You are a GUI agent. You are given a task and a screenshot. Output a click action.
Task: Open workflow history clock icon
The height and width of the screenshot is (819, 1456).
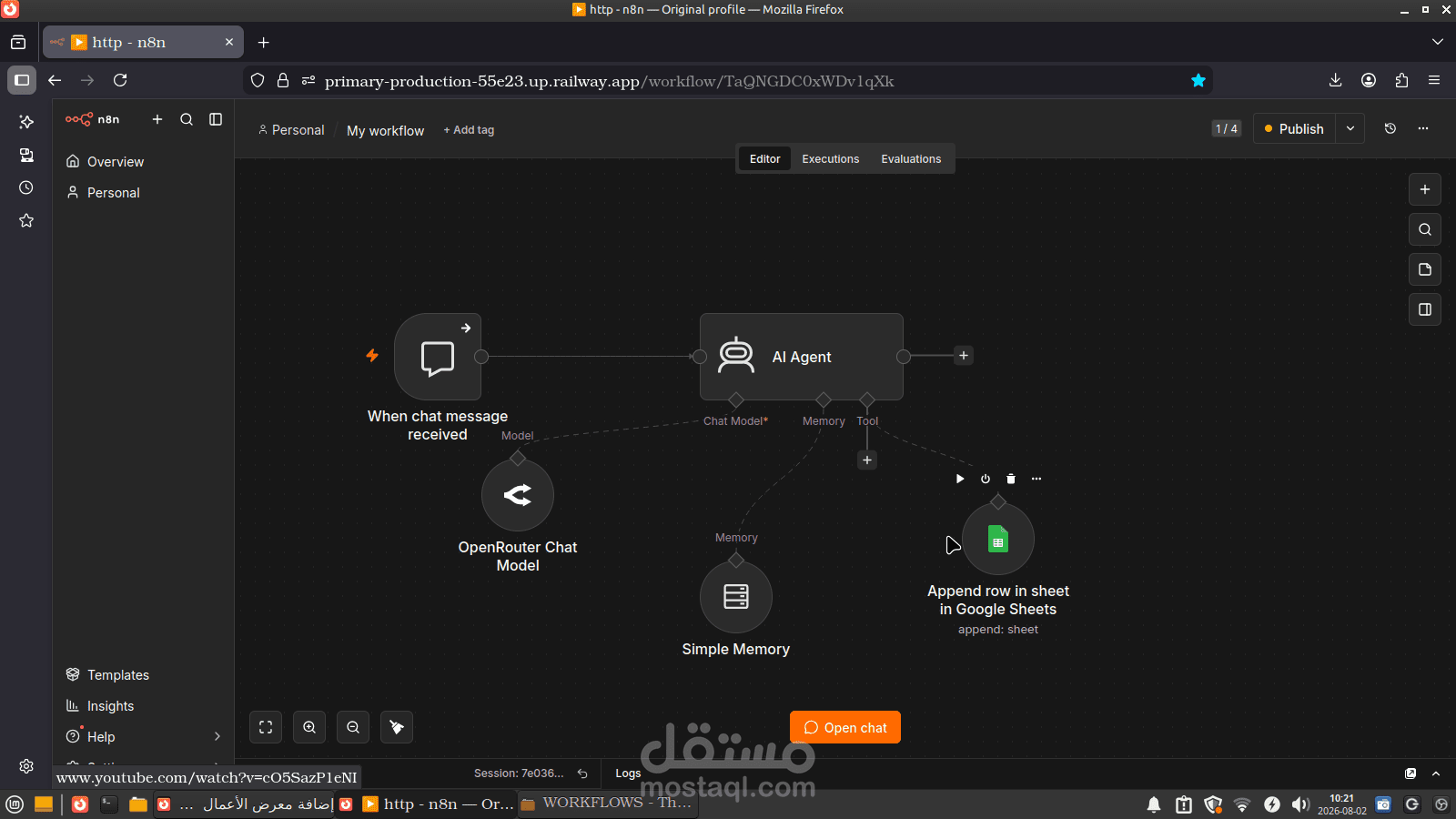(x=1390, y=128)
